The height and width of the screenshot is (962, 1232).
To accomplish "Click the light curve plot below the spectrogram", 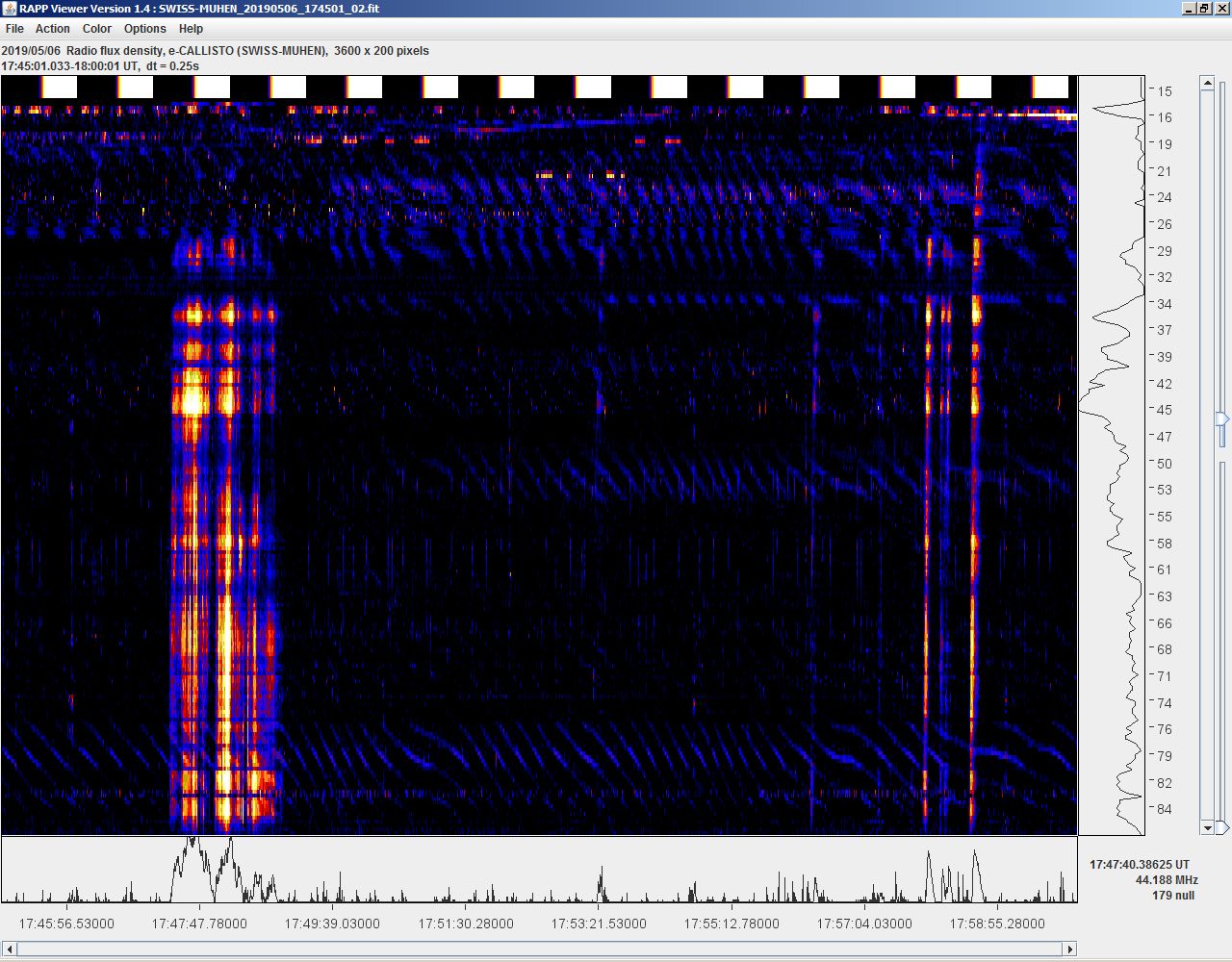I will point(539,870).
